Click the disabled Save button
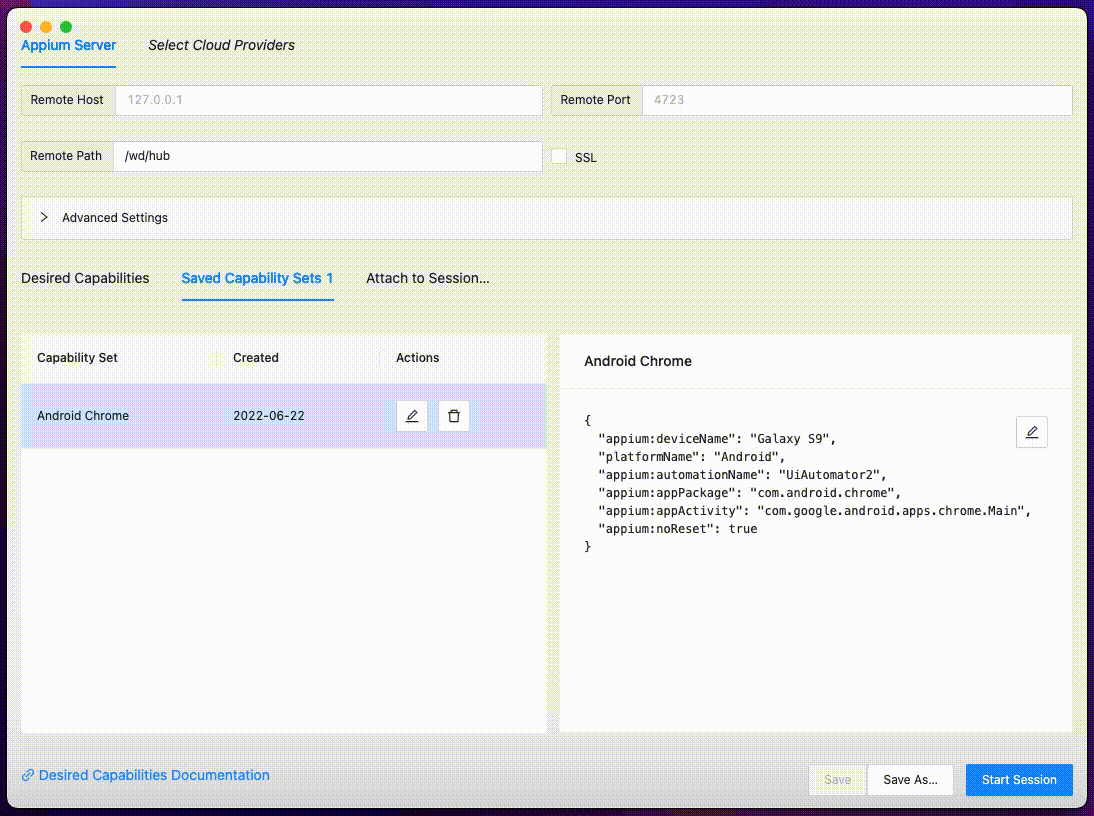Screen dimensions: 1094x816 837,779
